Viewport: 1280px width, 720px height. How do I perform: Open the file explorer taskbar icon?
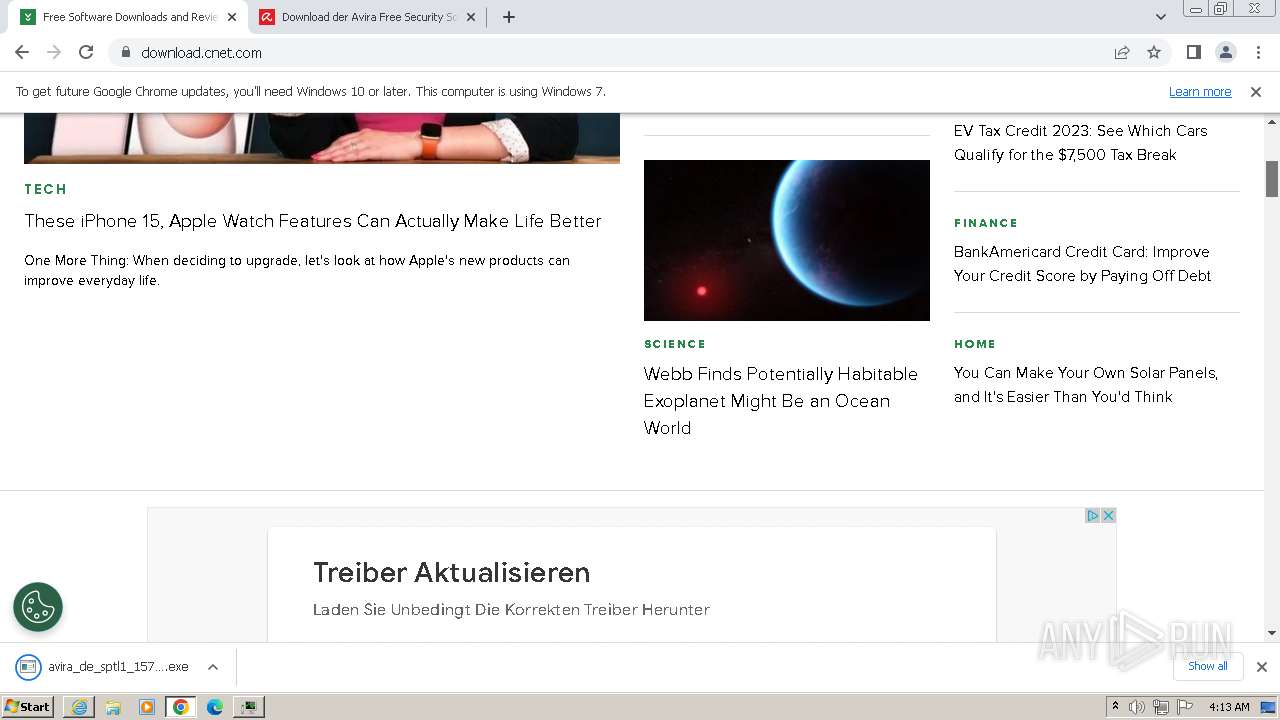pyautogui.click(x=113, y=707)
